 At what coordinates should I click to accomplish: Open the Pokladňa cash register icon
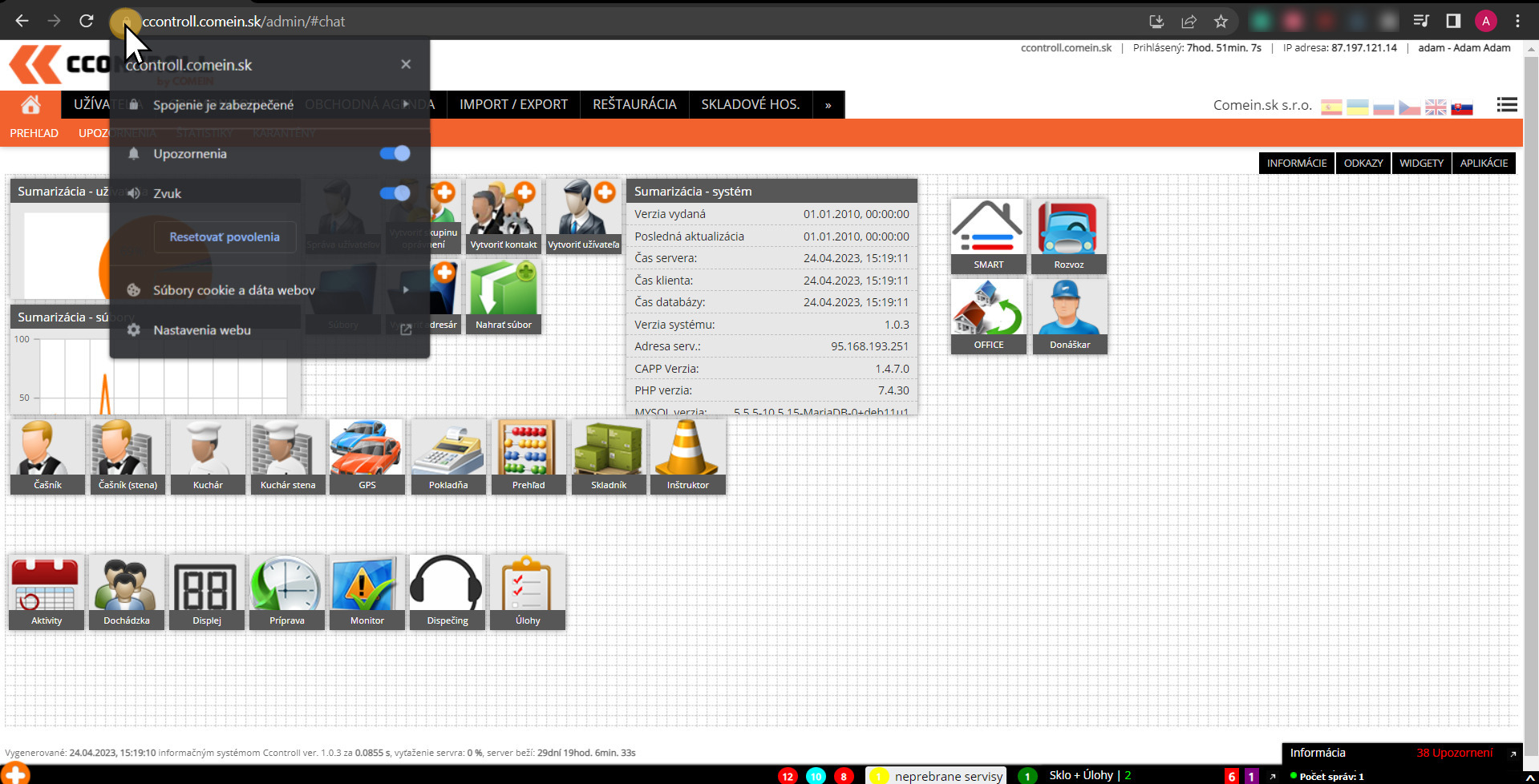[x=448, y=455]
